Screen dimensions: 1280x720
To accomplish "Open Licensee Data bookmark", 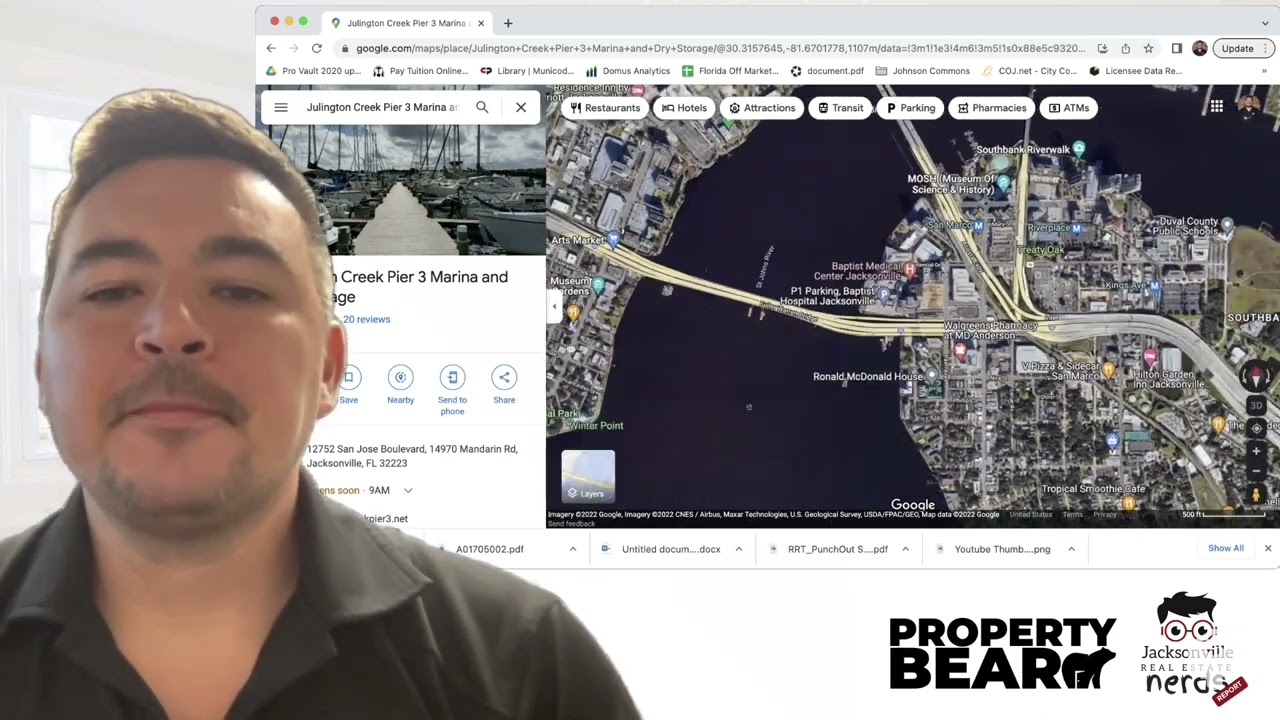I will 1135,71.
